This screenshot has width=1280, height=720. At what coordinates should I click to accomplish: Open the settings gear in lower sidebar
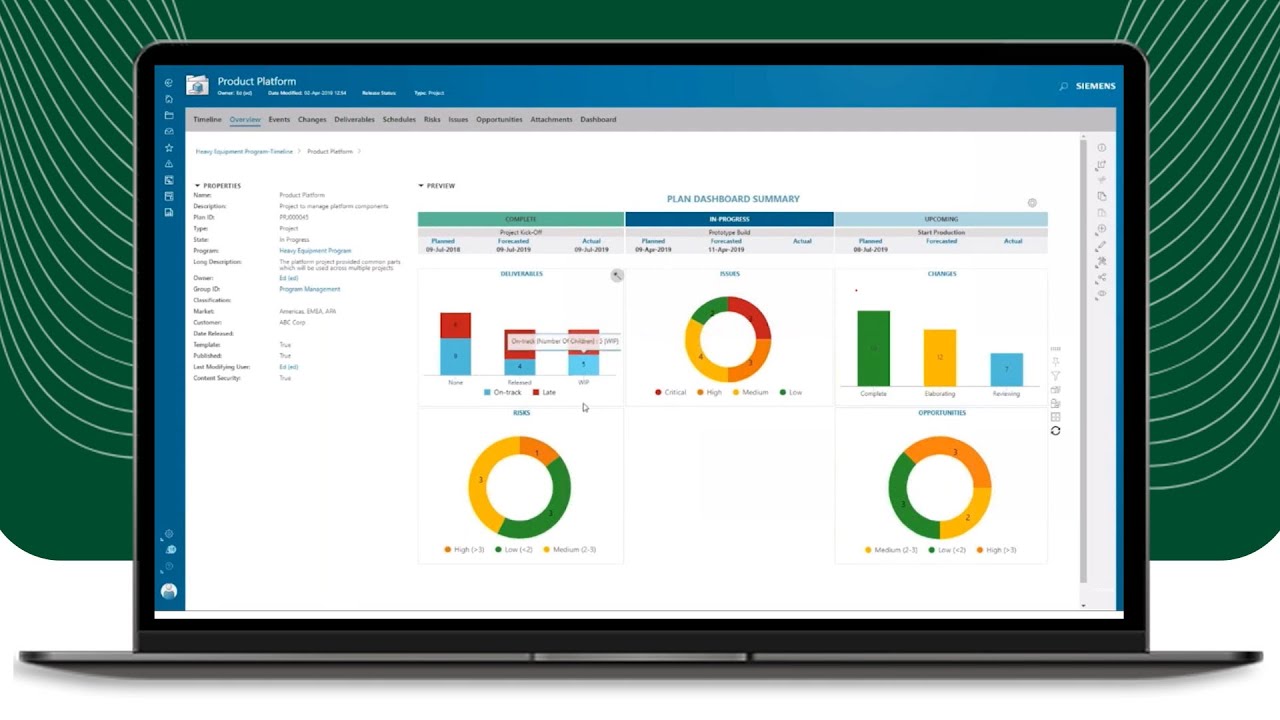coord(169,534)
